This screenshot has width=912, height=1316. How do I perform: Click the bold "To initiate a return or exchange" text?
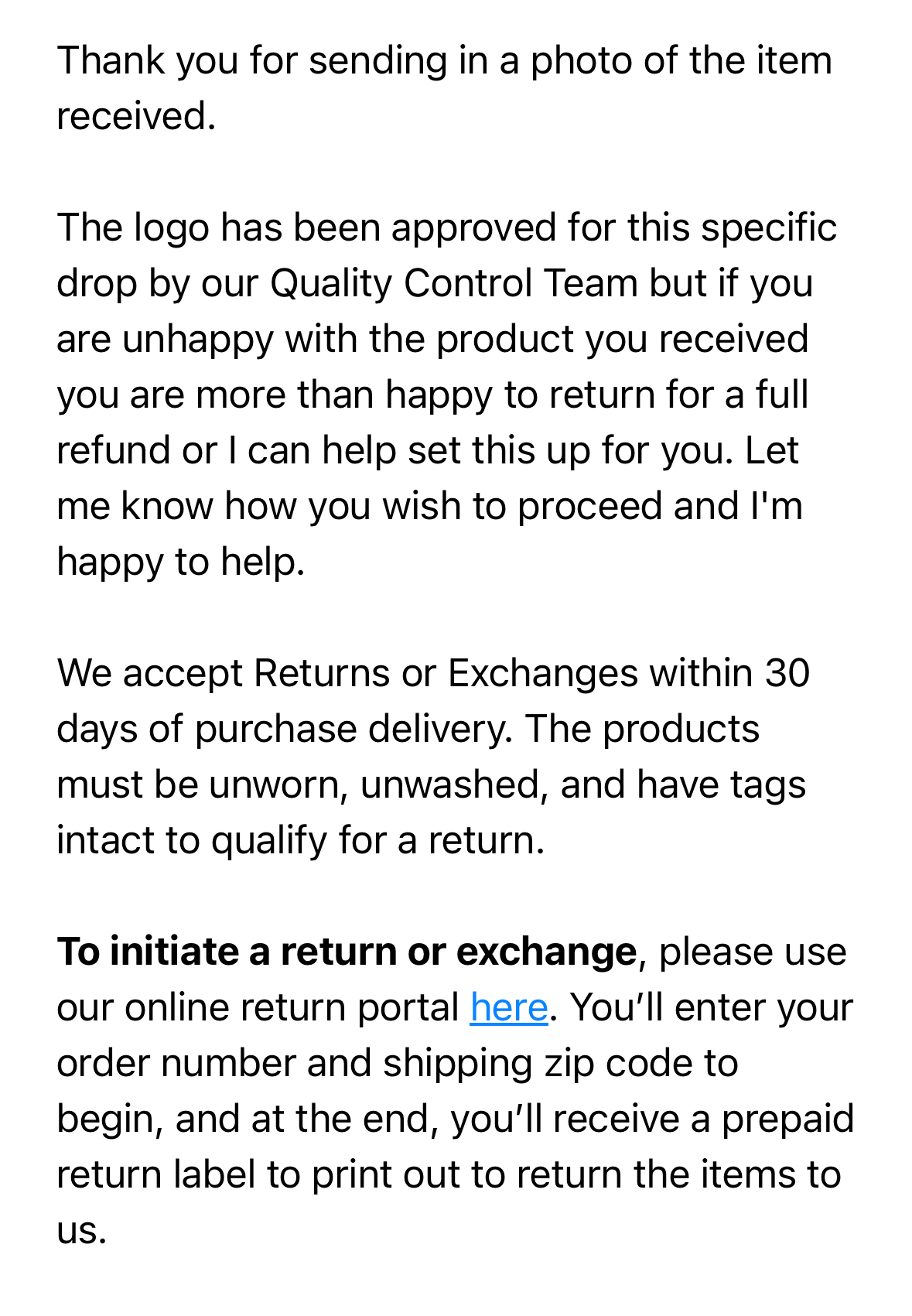click(x=346, y=952)
